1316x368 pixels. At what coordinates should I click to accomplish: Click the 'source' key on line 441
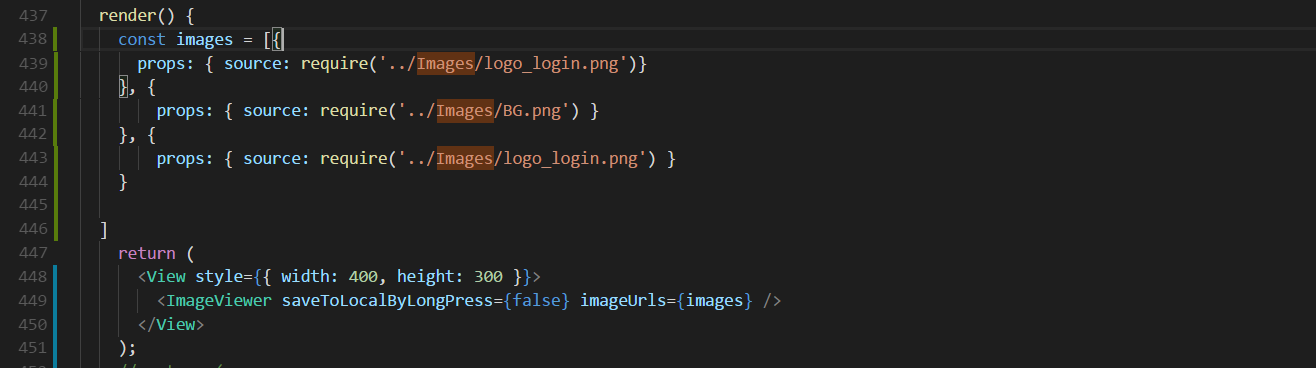click(x=272, y=111)
